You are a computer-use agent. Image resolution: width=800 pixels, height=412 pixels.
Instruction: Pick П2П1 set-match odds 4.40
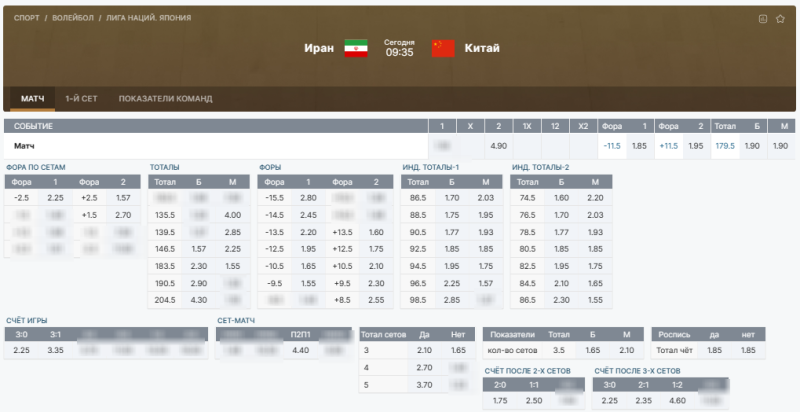[x=300, y=350]
